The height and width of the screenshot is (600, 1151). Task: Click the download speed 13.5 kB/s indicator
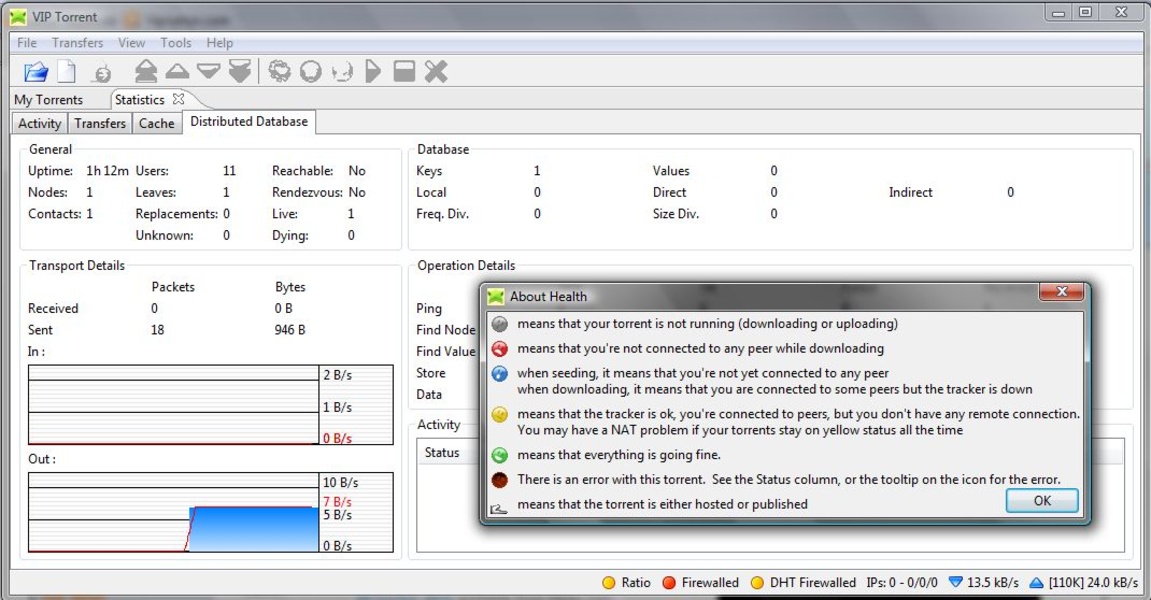click(x=984, y=583)
